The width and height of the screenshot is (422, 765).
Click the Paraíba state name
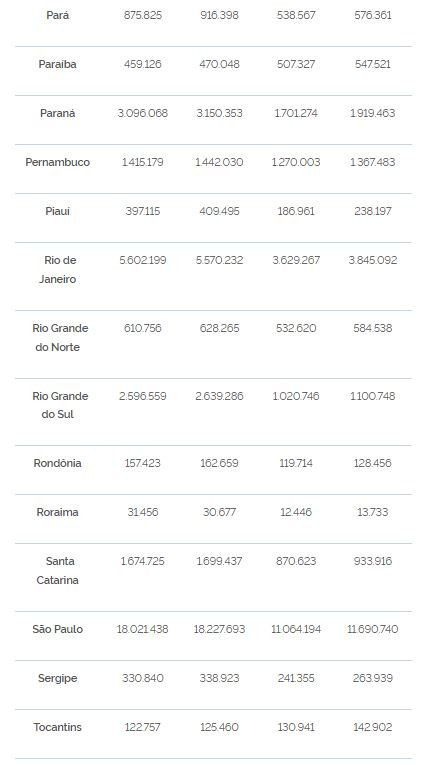tap(58, 64)
